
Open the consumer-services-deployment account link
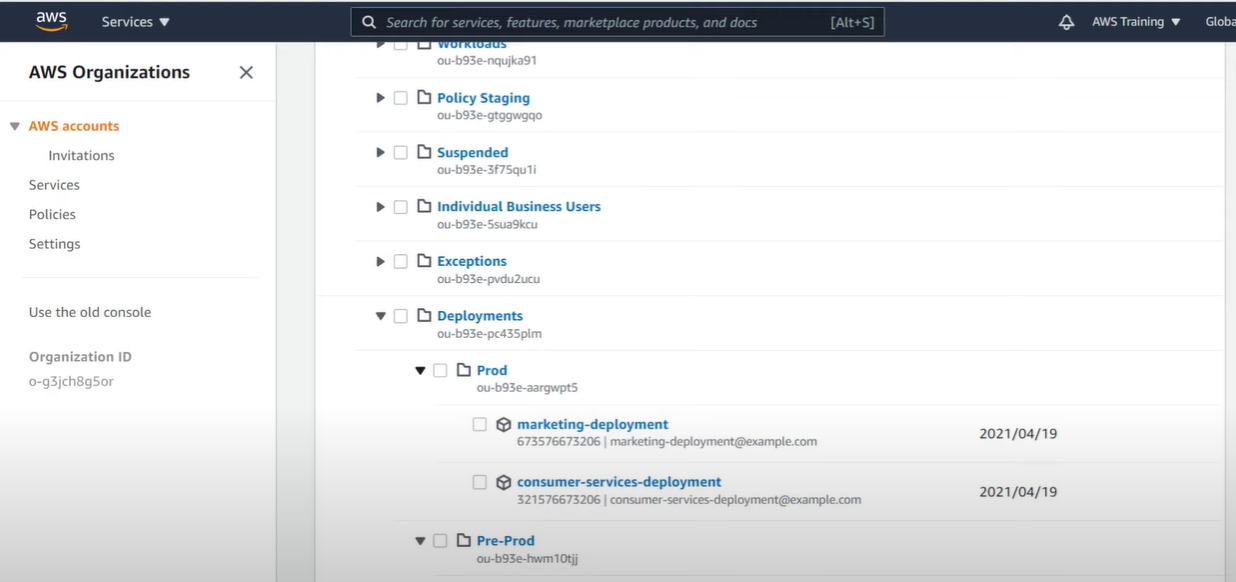(x=619, y=482)
